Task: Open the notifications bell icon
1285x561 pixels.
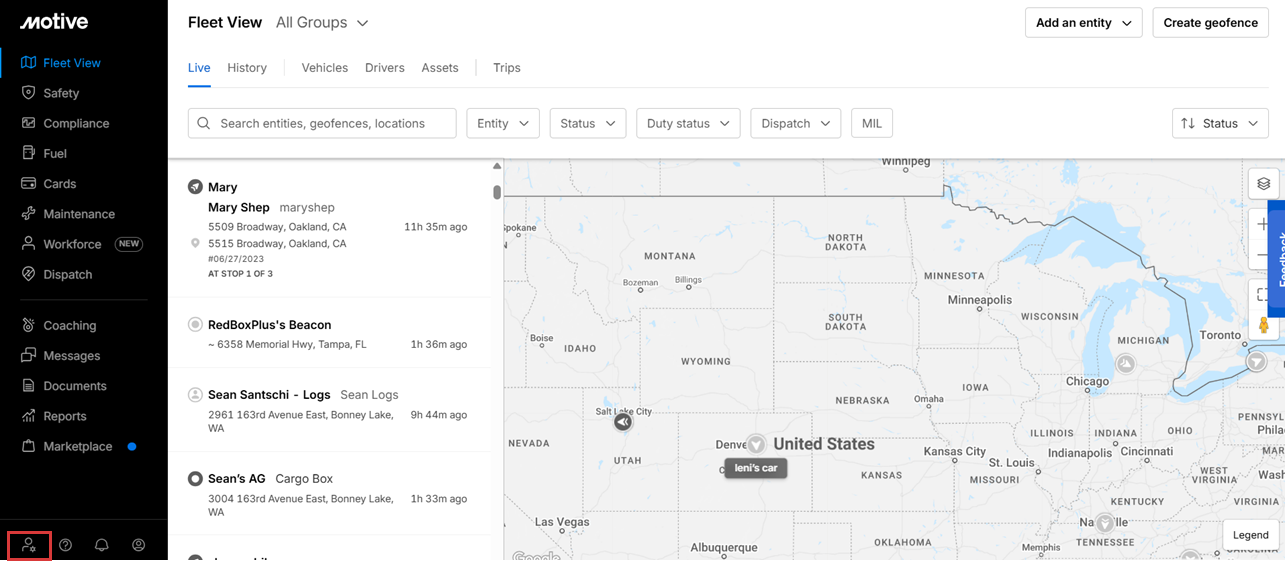Action: pos(102,545)
